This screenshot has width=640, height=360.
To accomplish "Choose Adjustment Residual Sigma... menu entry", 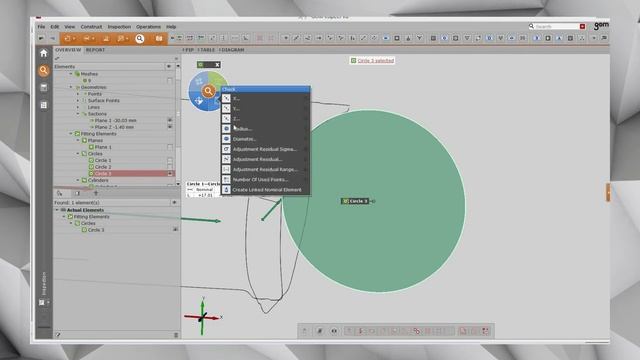I will click(x=265, y=149).
